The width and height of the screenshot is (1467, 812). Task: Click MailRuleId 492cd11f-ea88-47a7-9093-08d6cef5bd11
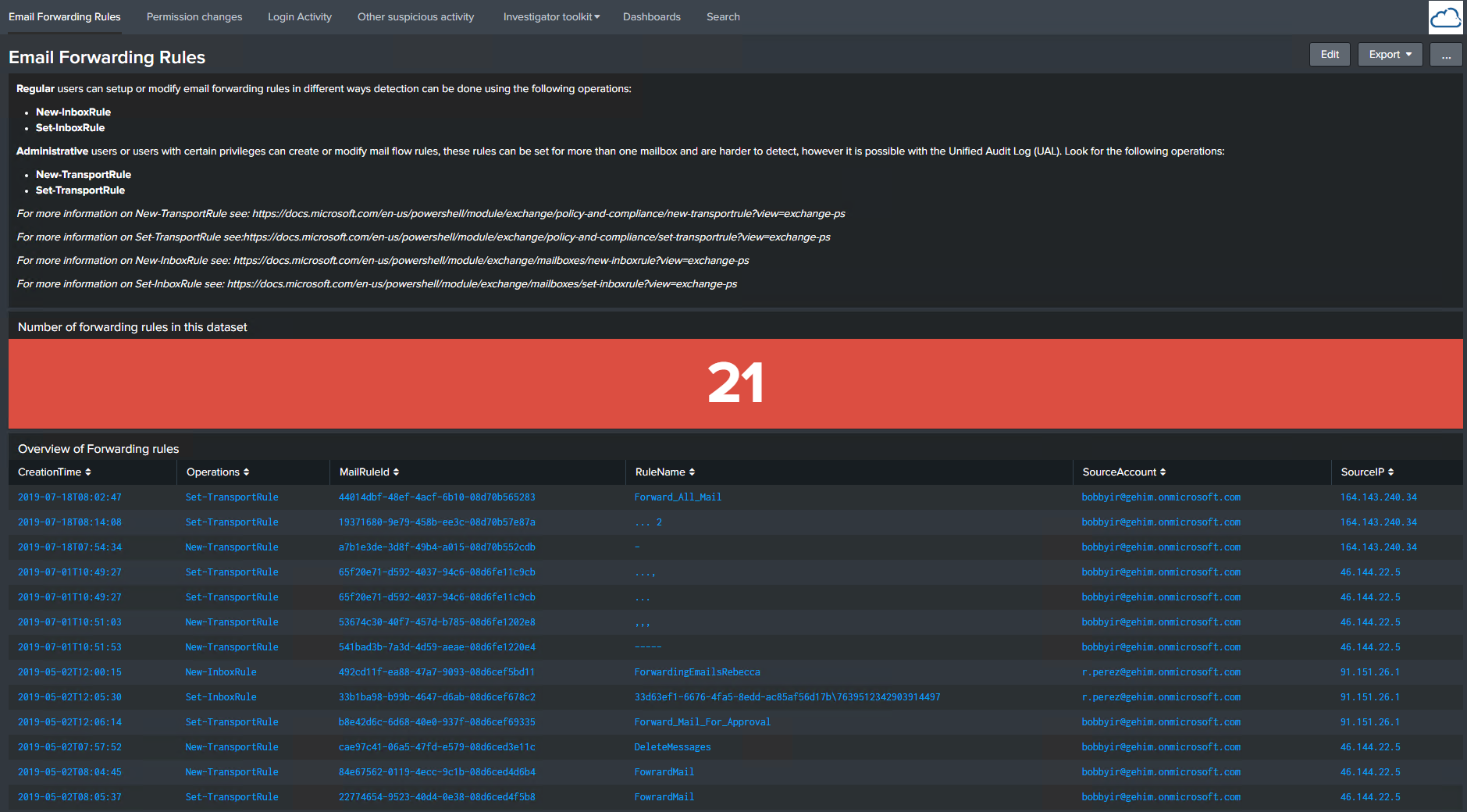(437, 672)
